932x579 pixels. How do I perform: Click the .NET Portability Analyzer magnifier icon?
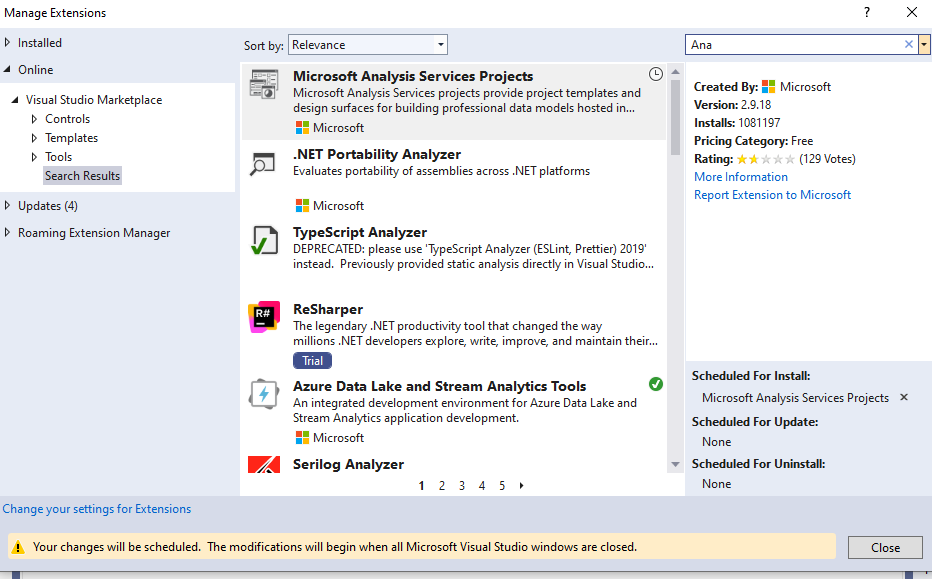click(x=263, y=163)
